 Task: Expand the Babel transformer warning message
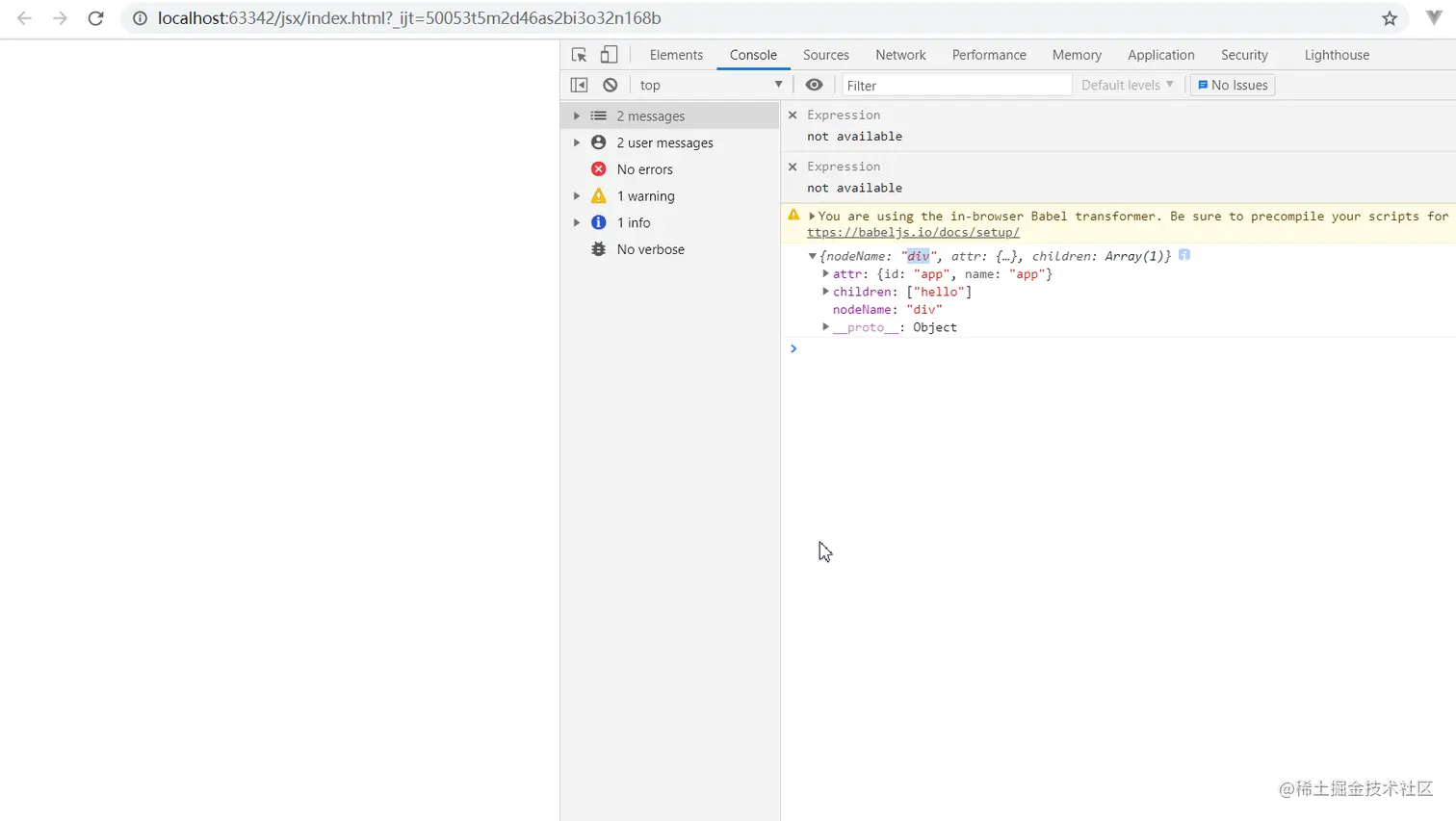[x=812, y=217]
